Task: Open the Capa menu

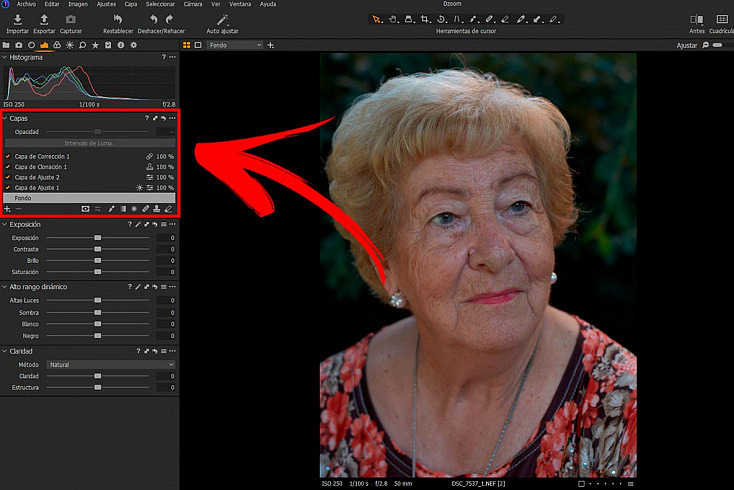Action: (131, 4)
